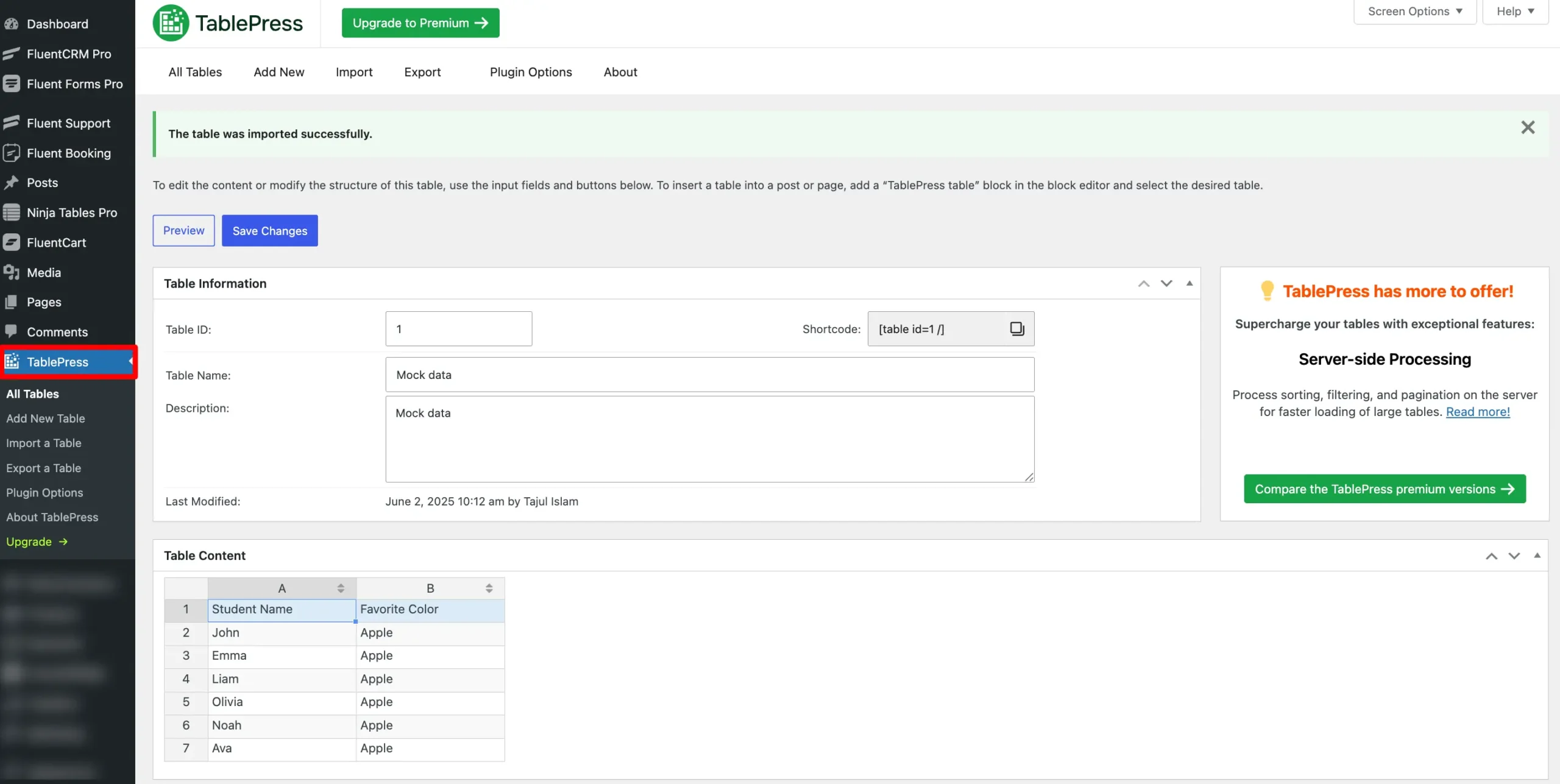Select row 1 via its row header
The width and height of the screenshot is (1560, 784).
click(186, 610)
